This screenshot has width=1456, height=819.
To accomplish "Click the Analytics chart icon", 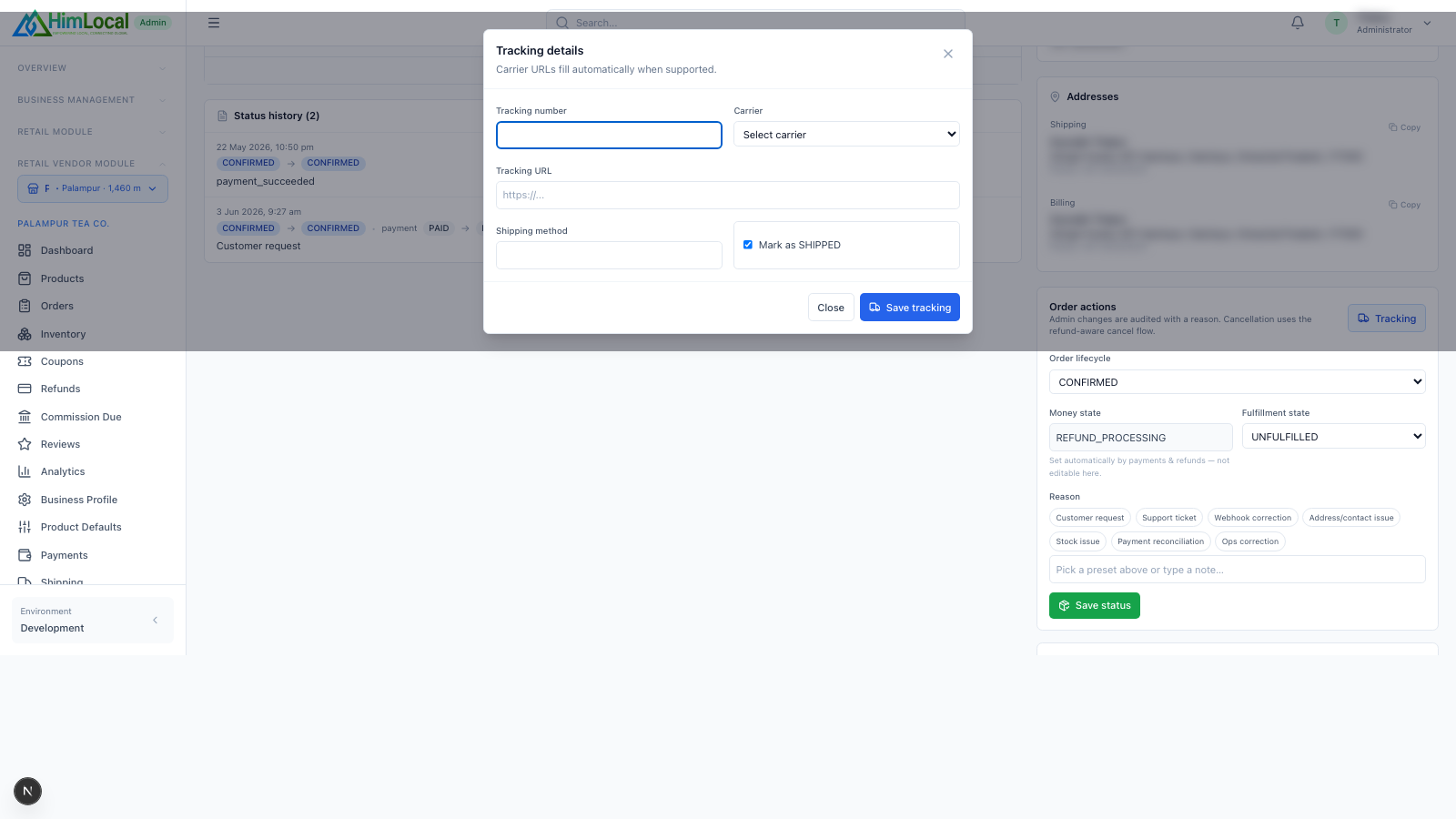I will click(25, 471).
